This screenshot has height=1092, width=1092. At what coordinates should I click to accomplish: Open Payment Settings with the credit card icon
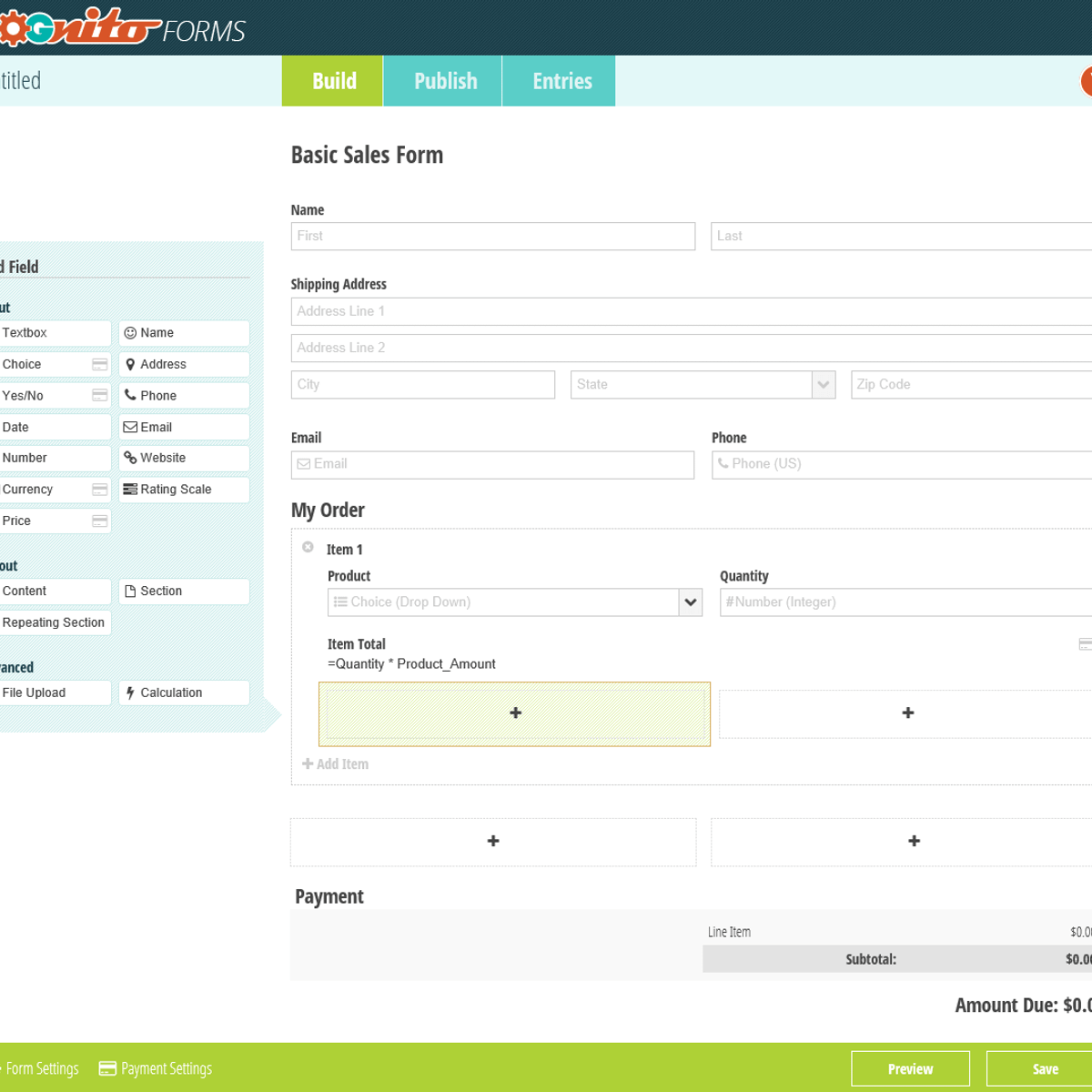(x=155, y=1068)
